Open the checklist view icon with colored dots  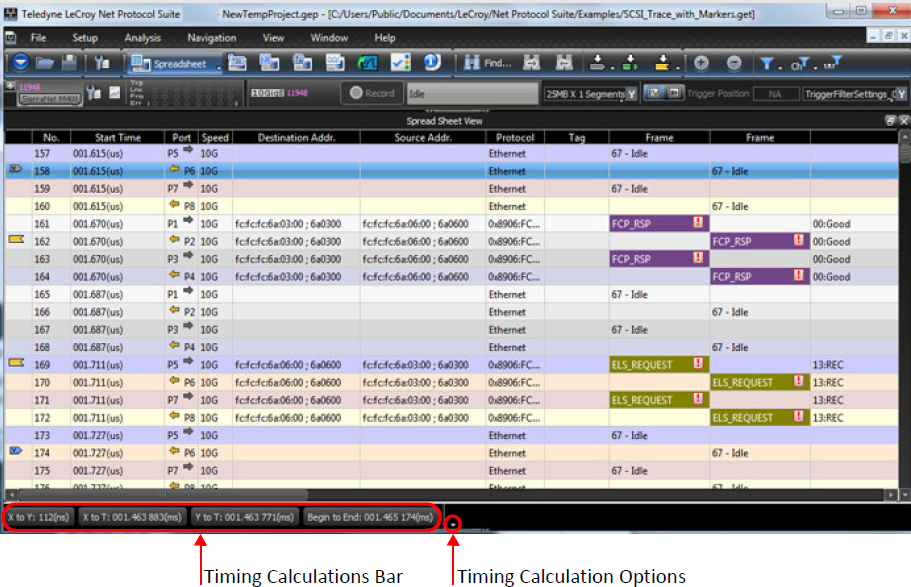pos(400,62)
